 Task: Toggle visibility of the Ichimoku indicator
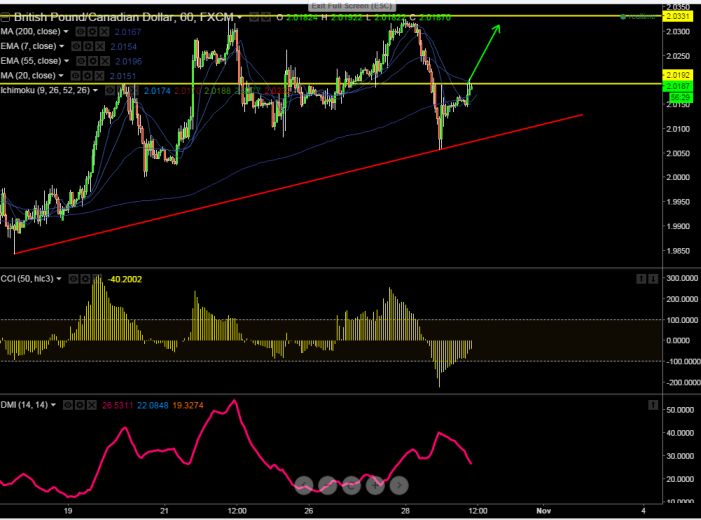pos(110,90)
